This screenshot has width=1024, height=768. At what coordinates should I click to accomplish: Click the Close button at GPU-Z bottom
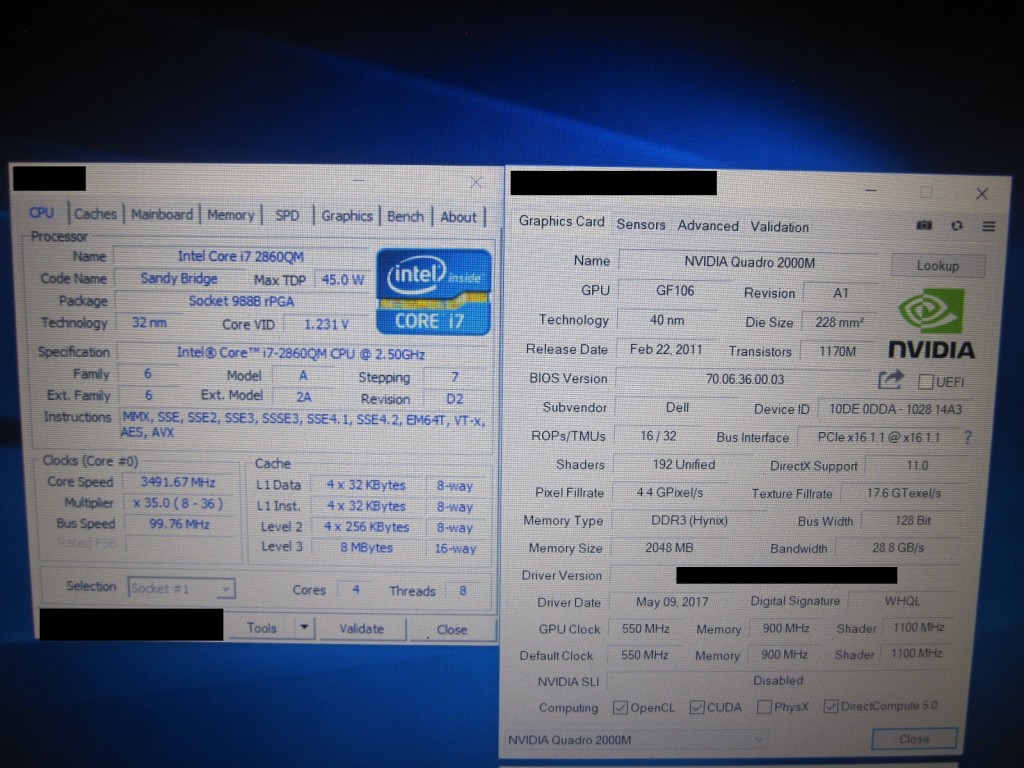(x=914, y=739)
